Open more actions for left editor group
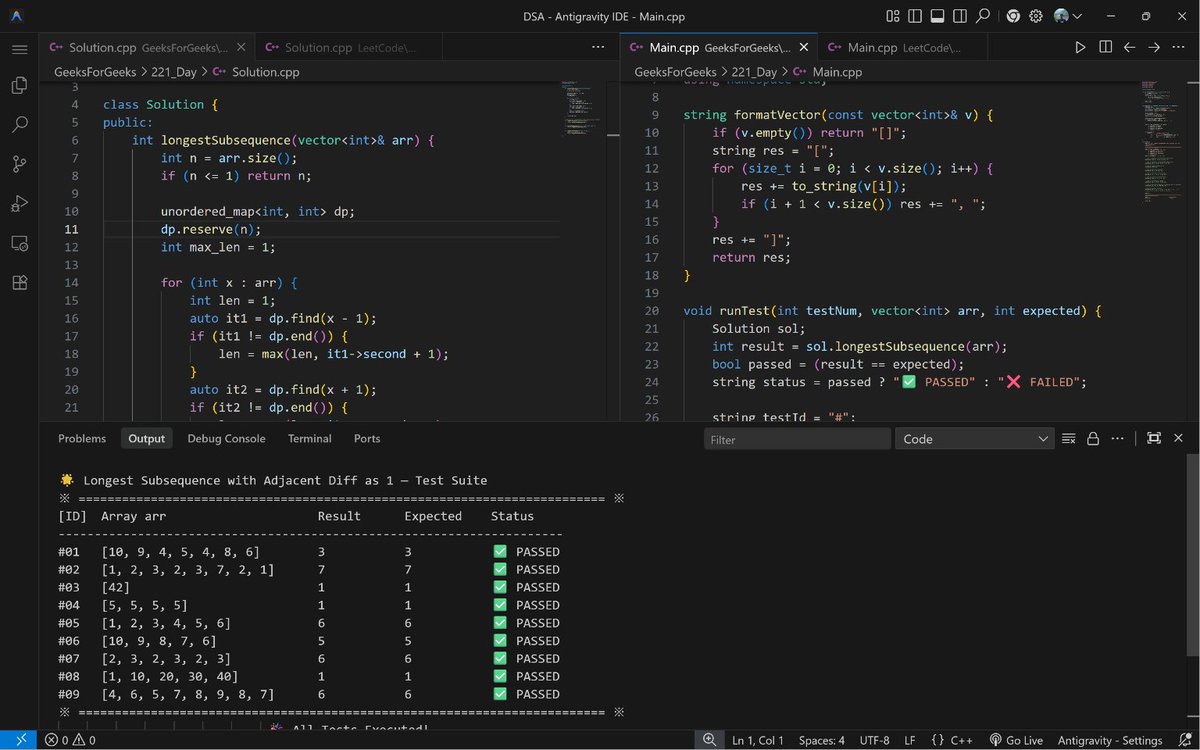 [598, 47]
